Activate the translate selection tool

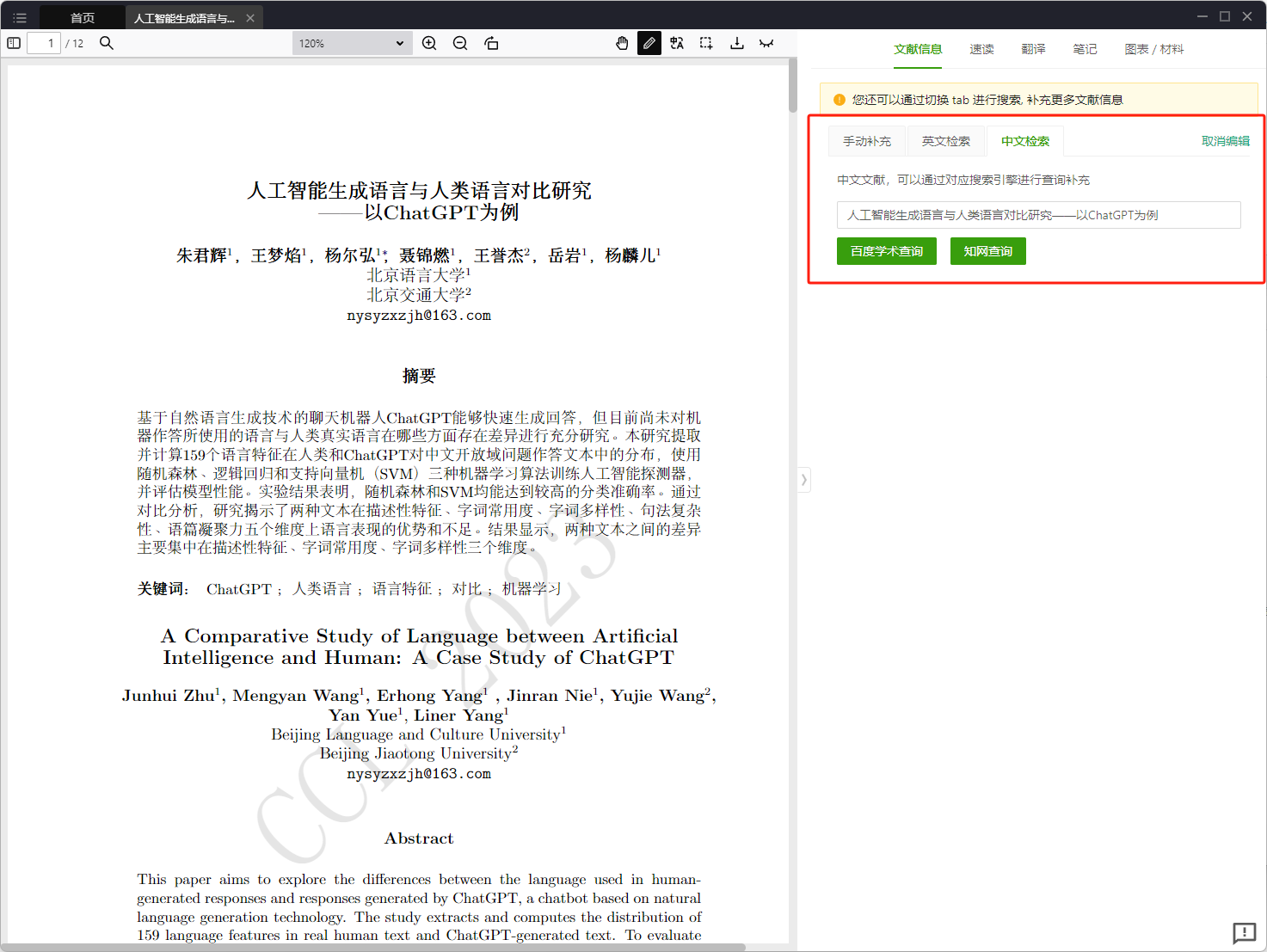677,43
